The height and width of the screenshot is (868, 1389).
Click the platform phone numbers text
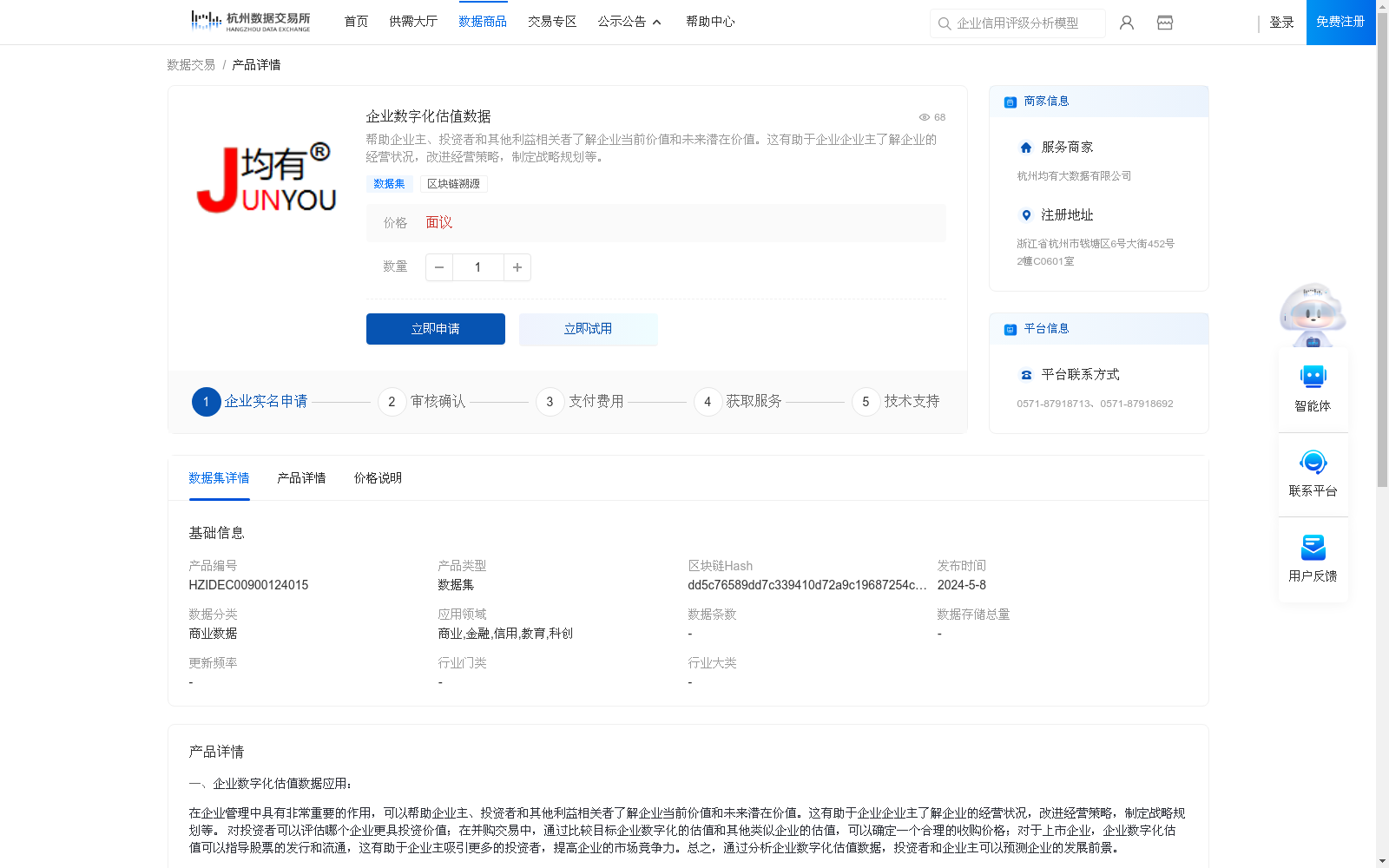coord(1095,404)
